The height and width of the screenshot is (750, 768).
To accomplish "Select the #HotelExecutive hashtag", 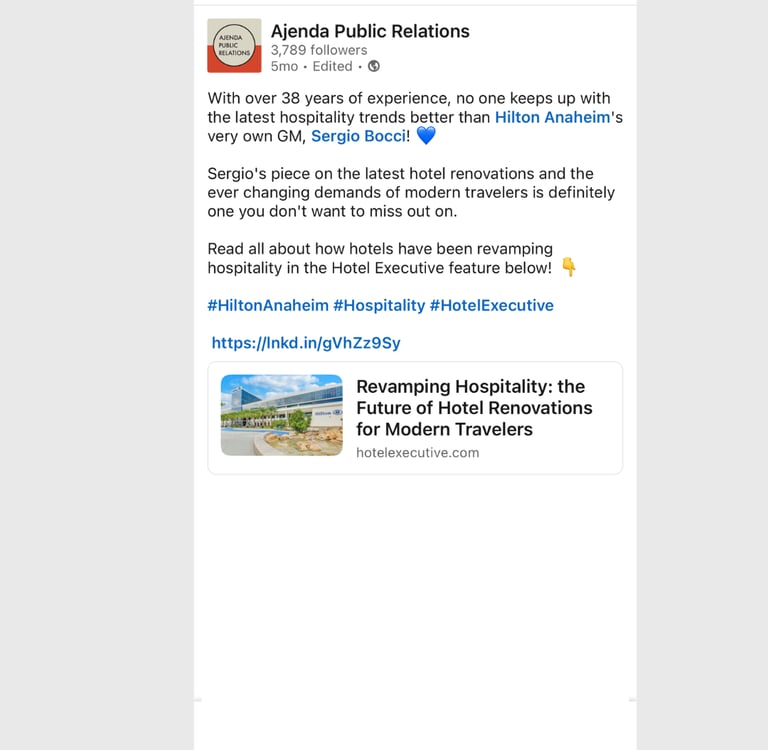I will [x=492, y=305].
